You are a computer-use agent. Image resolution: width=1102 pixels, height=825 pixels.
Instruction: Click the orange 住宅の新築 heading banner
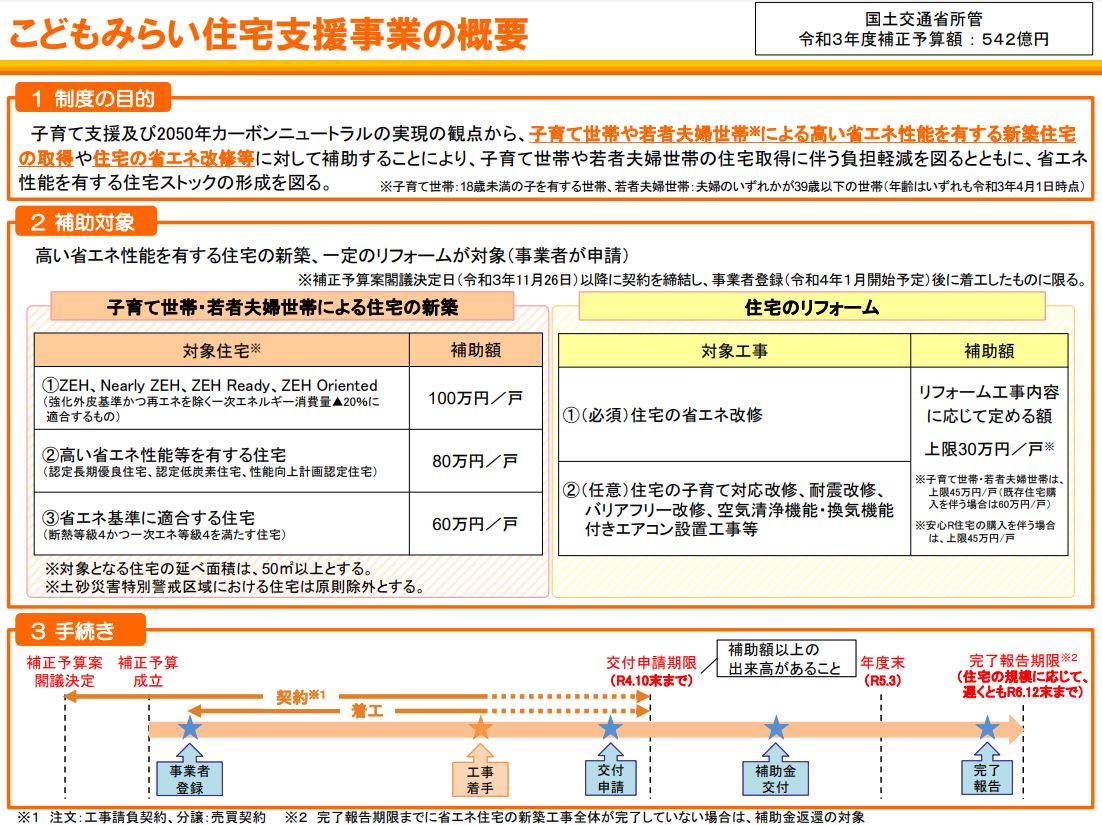click(282, 308)
